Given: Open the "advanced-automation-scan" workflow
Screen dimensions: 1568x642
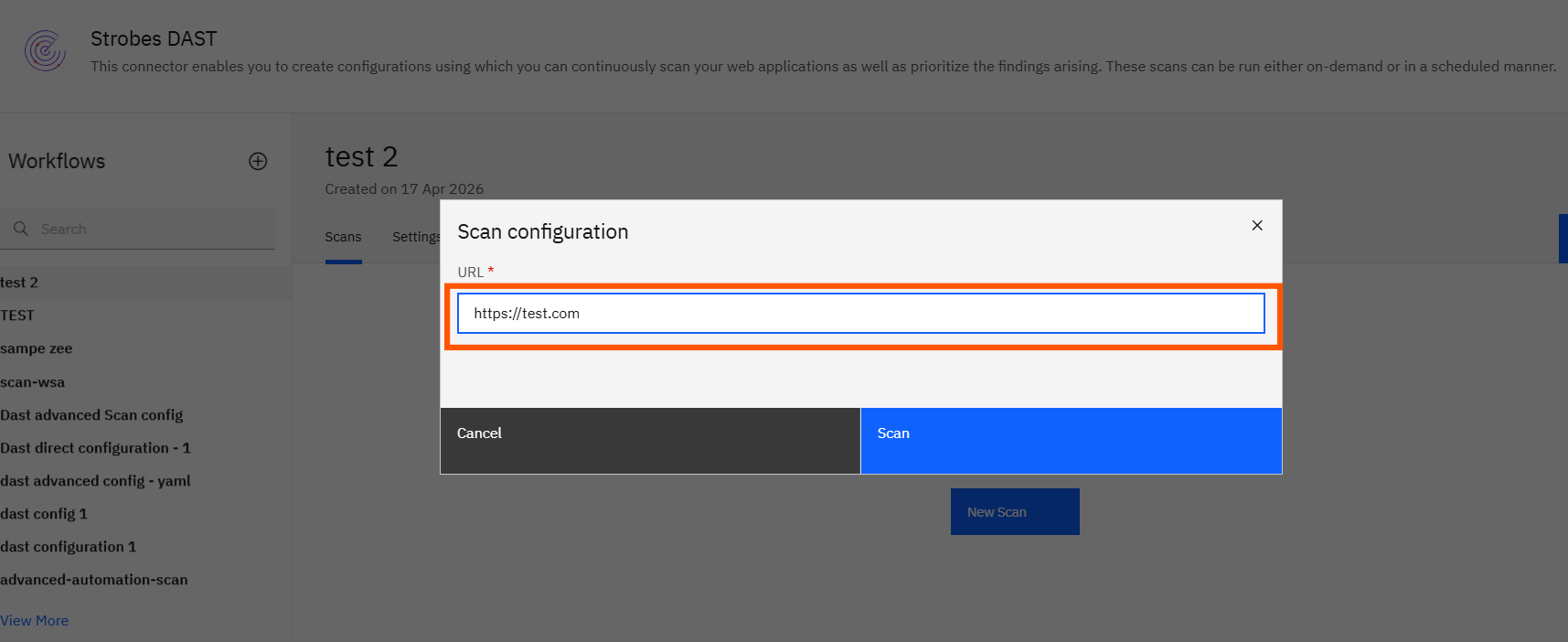Looking at the screenshot, I should [94, 580].
